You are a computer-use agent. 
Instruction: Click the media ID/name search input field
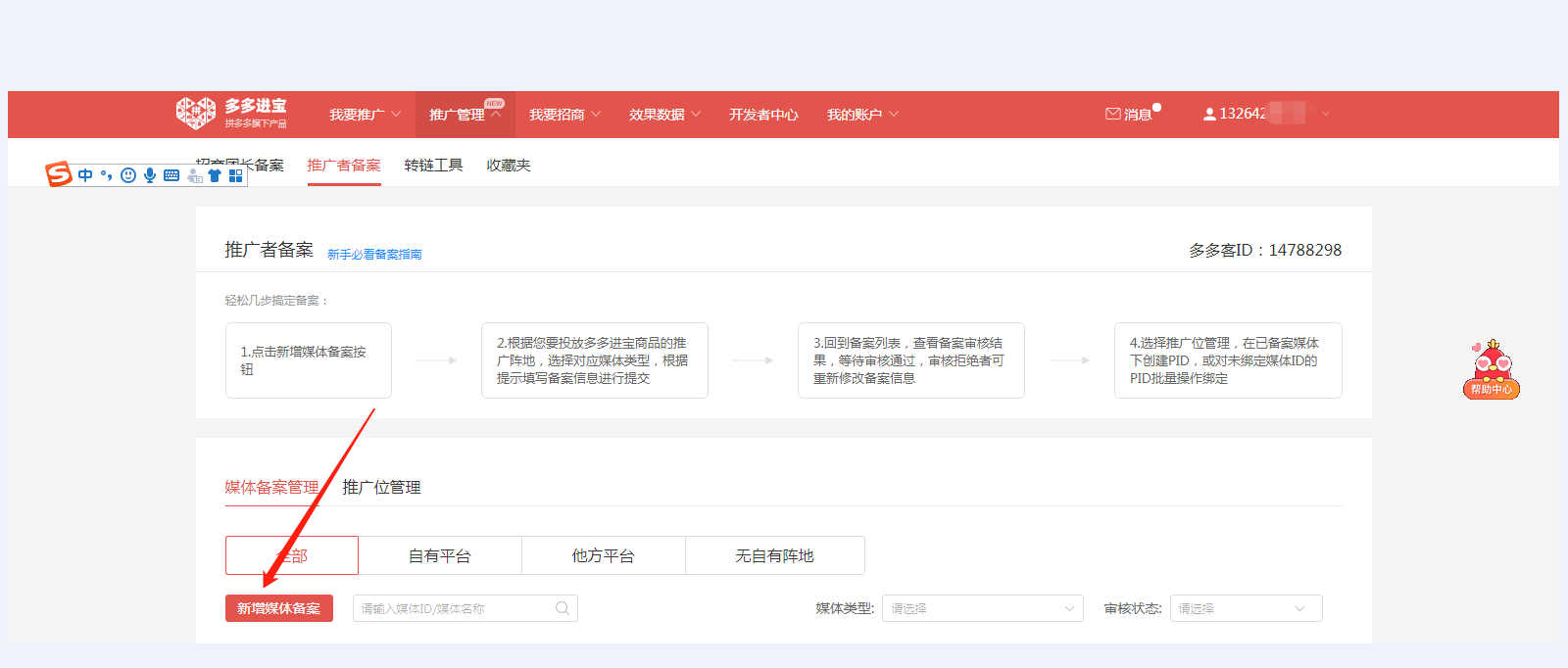451,608
